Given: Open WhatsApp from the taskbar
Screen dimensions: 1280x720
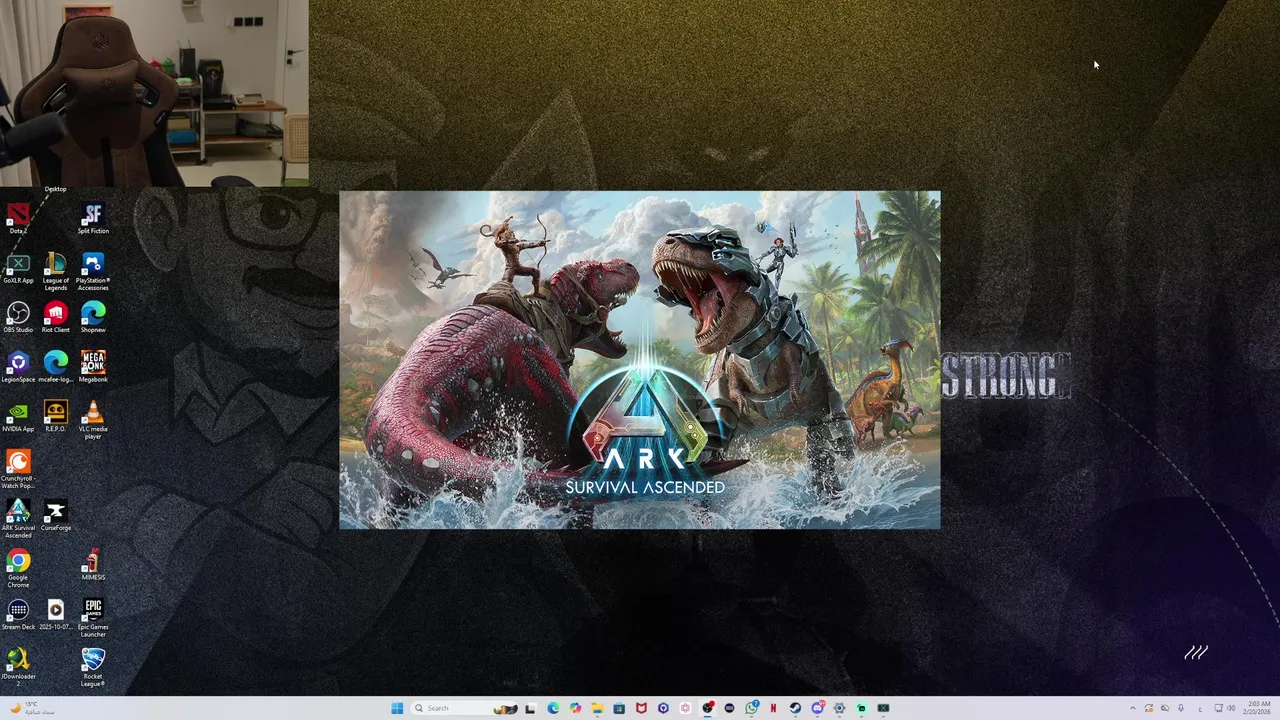Looking at the screenshot, I should (x=751, y=708).
